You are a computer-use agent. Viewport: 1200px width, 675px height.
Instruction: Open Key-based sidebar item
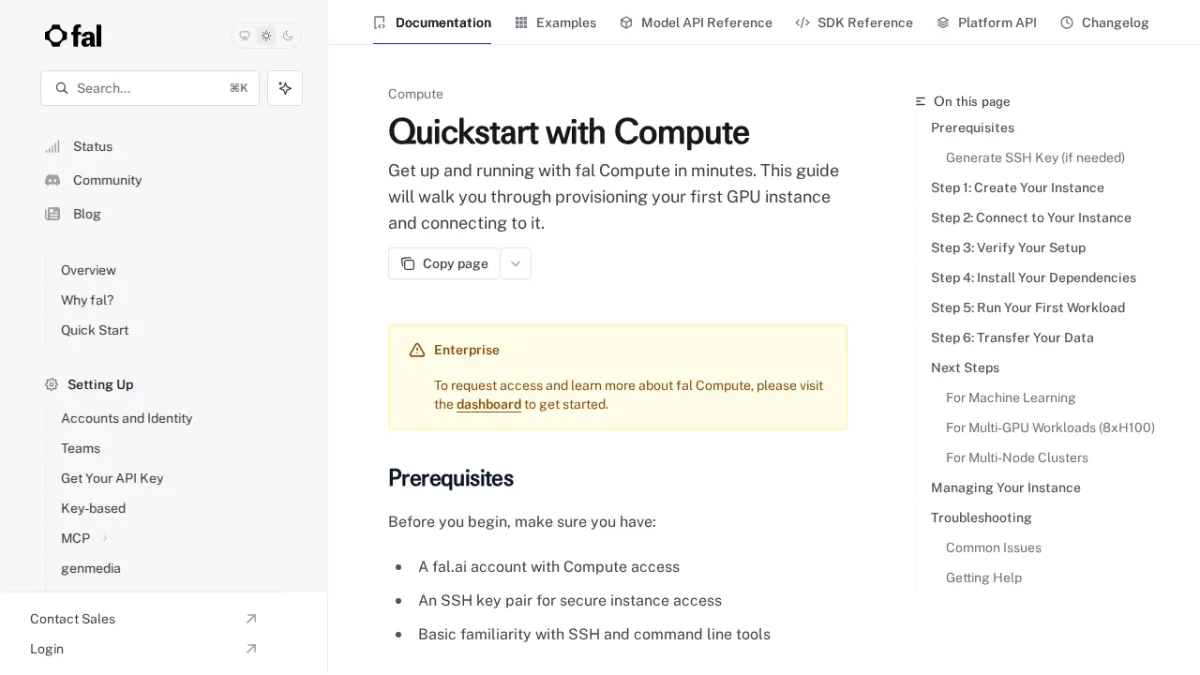(93, 508)
